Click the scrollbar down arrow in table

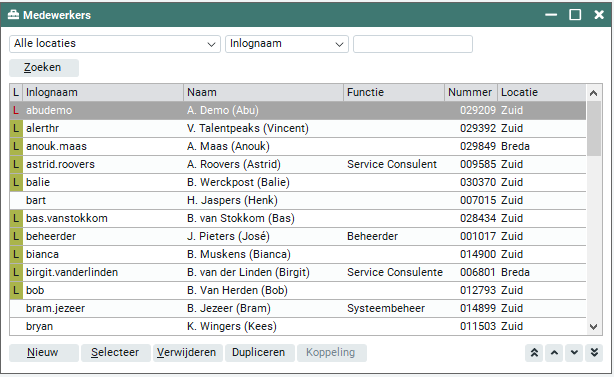593,326
